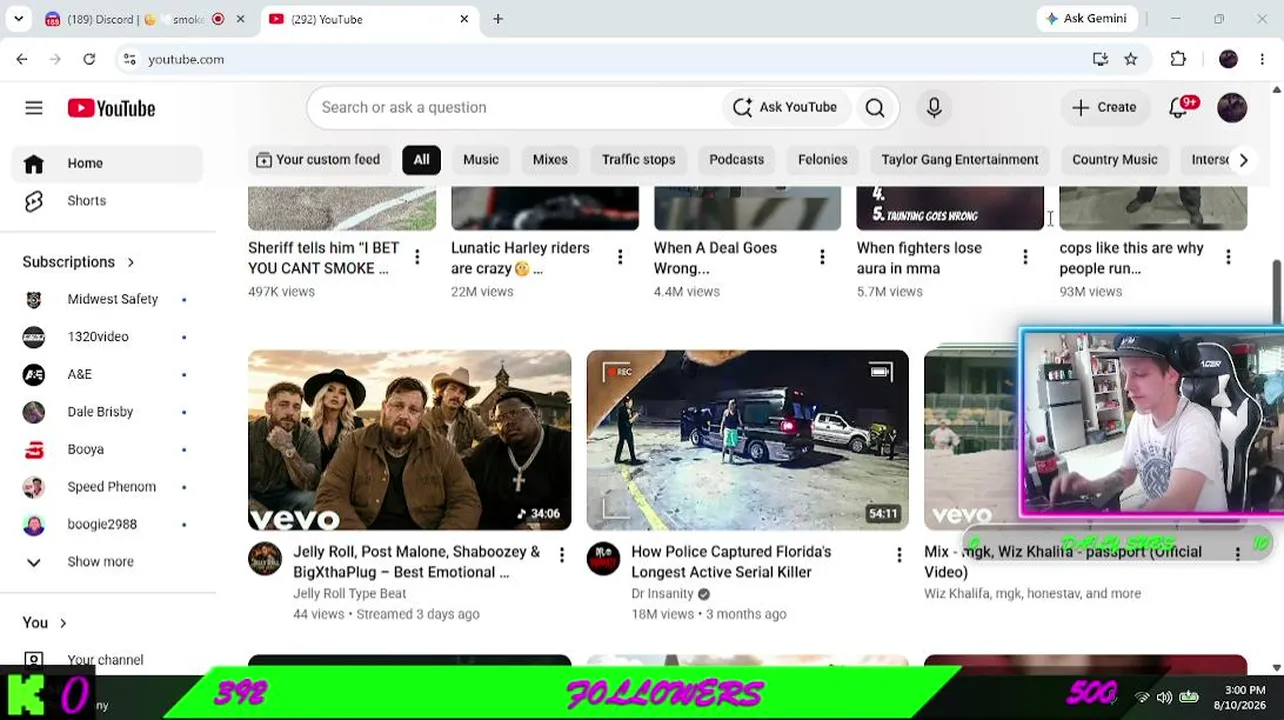Play the Florida Serial Killer video thumbnail
Screen dimensions: 1284x720
[747, 440]
